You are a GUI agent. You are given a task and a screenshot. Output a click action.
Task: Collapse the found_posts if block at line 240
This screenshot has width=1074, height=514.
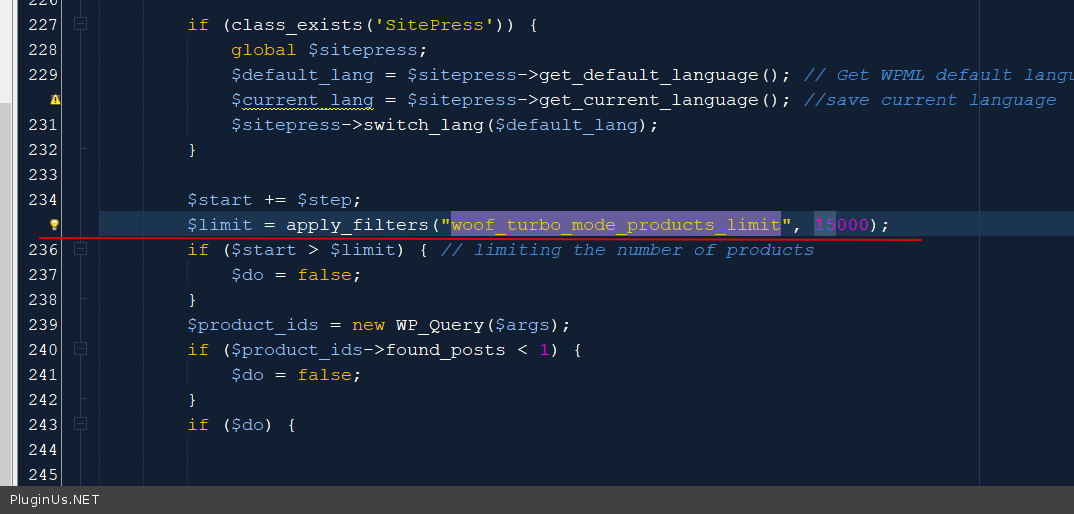(x=80, y=350)
